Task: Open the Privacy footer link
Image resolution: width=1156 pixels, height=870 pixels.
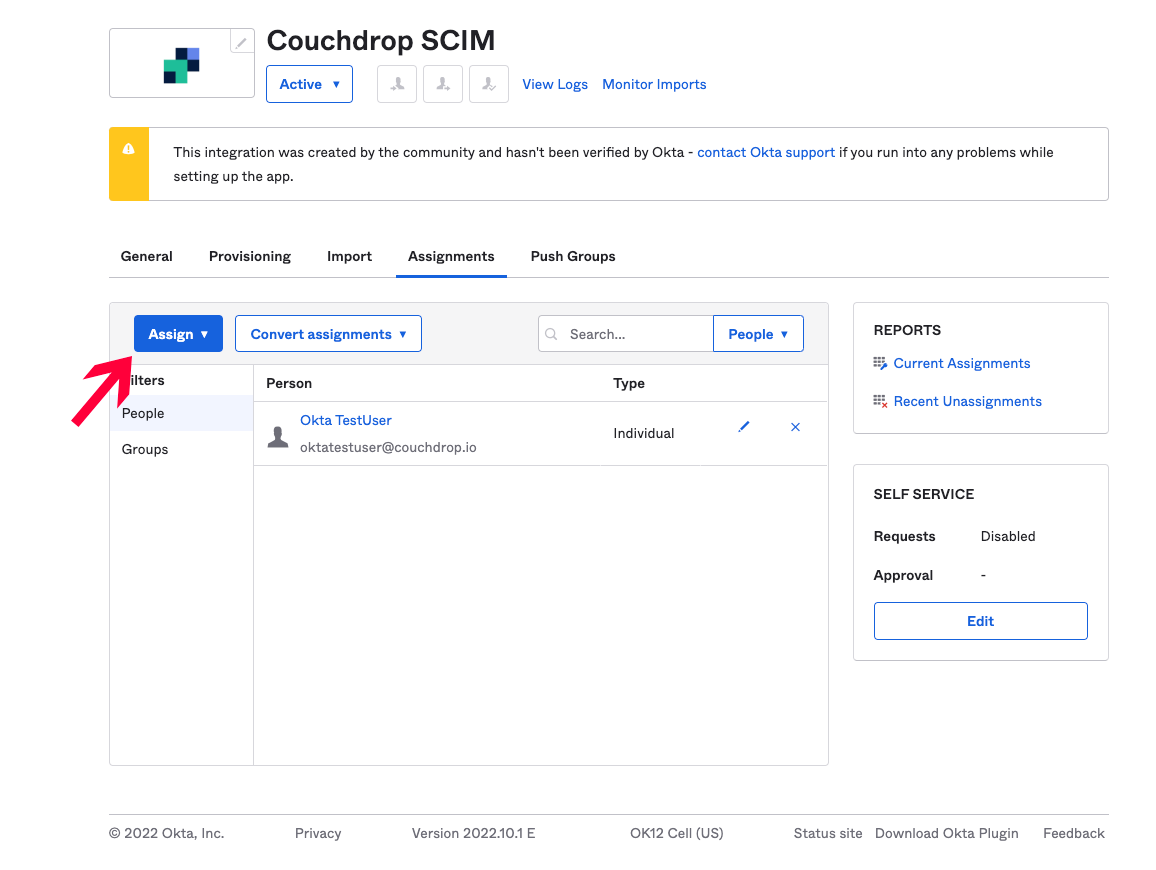Action: click(318, 833)
